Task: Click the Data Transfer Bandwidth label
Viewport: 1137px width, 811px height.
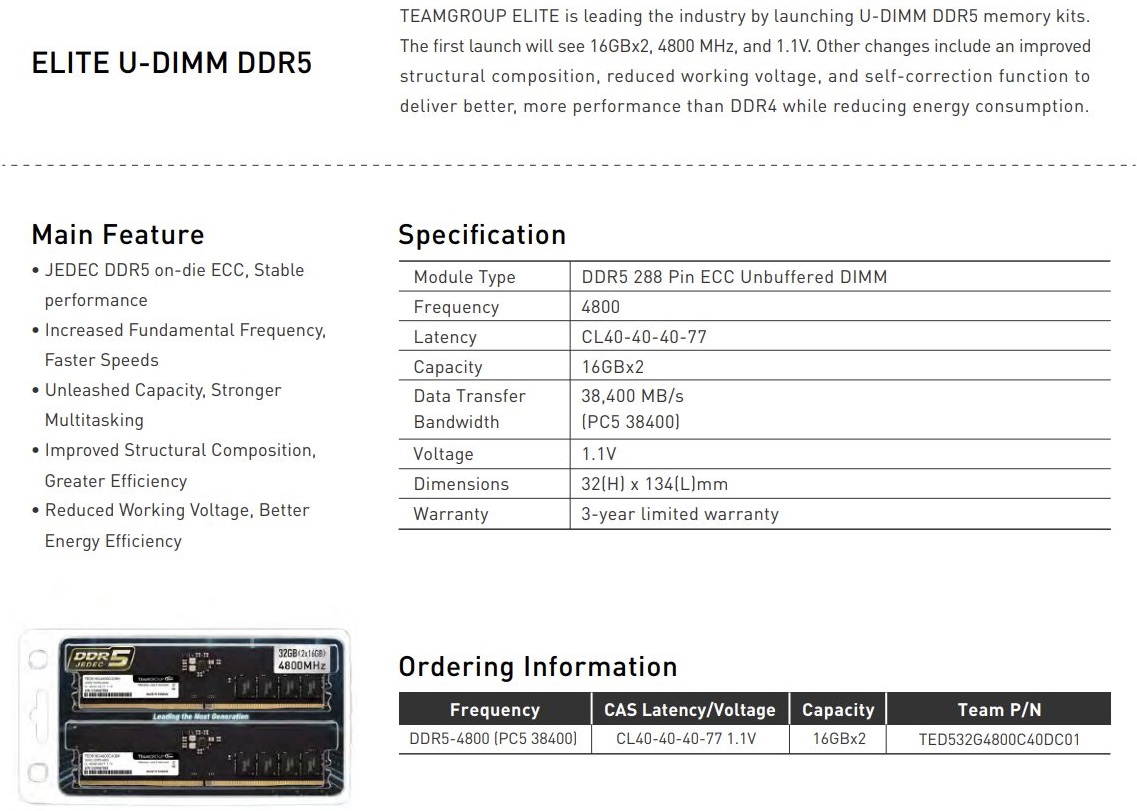Action: pos(469,409)
